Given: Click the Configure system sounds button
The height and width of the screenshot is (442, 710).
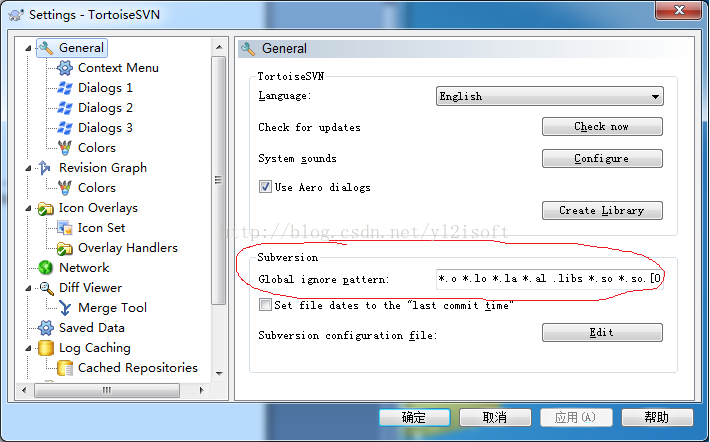Looking at the screenshot, I should click(602, 159).
